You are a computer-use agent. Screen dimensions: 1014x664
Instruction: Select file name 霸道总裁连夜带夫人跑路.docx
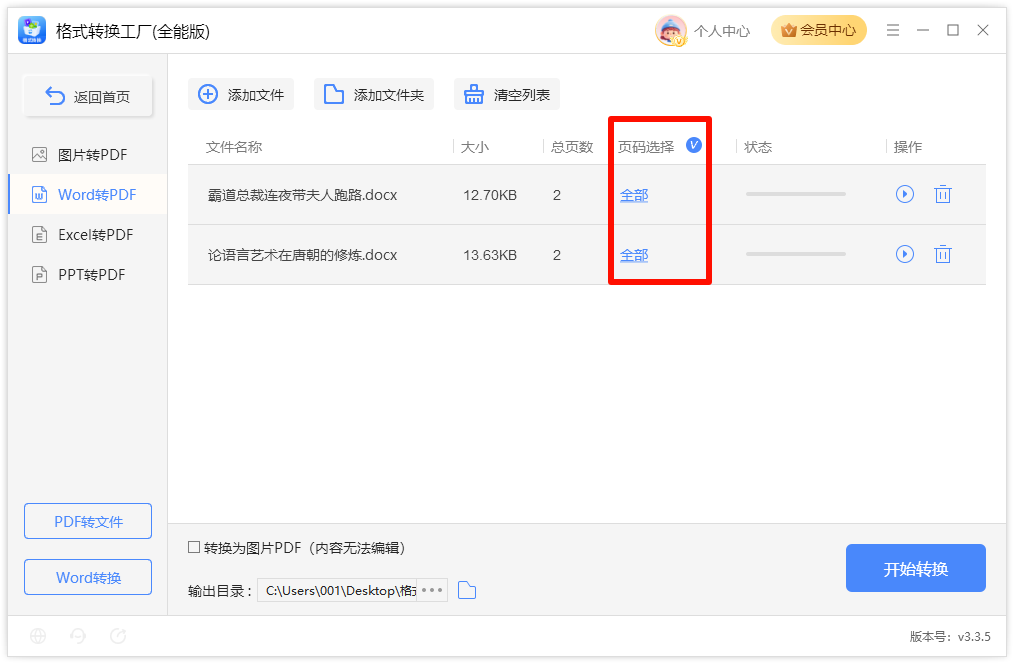coord(302,195)
